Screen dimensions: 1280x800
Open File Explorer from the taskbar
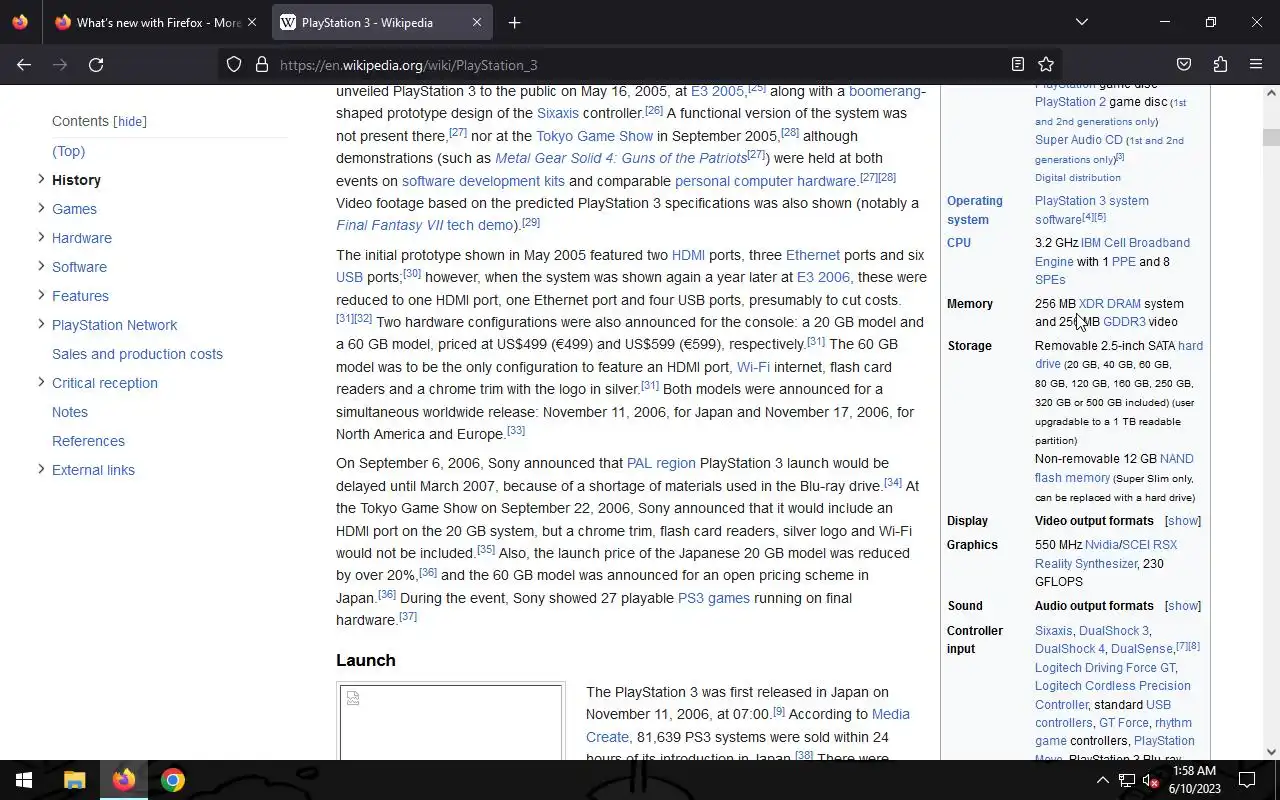pyautogui.click(x=74, y=780)
